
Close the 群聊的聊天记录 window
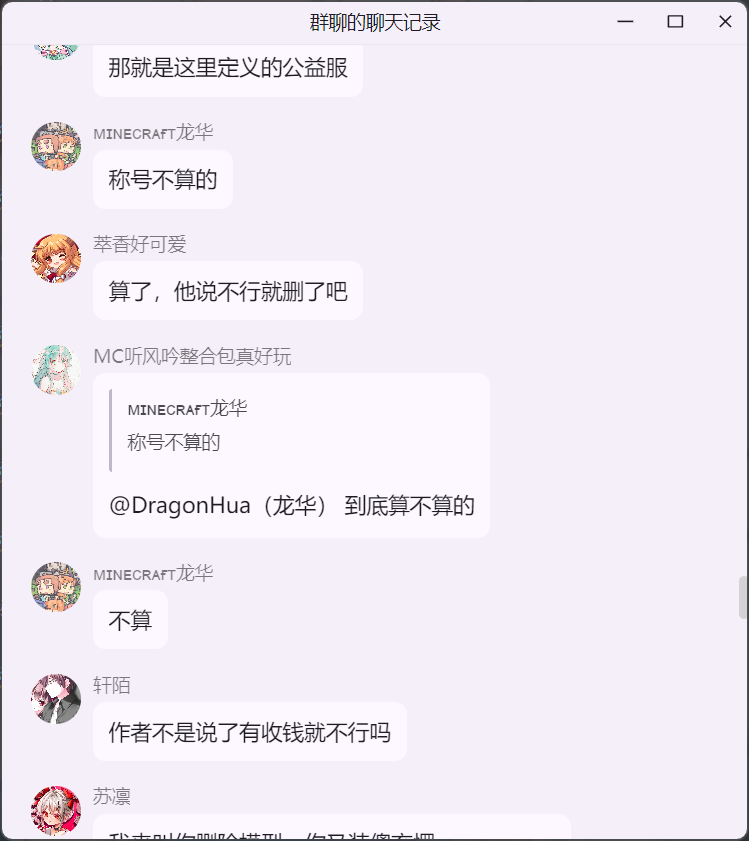point(725,21)
